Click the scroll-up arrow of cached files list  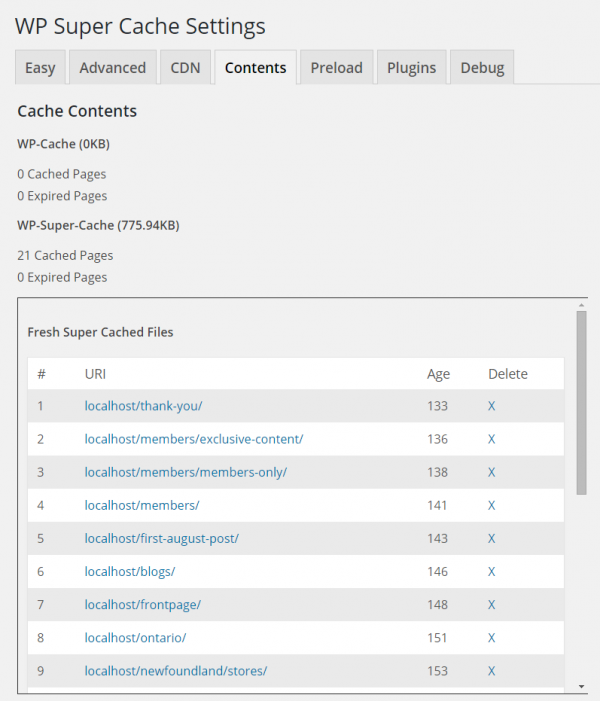click(x=581, y=305)
